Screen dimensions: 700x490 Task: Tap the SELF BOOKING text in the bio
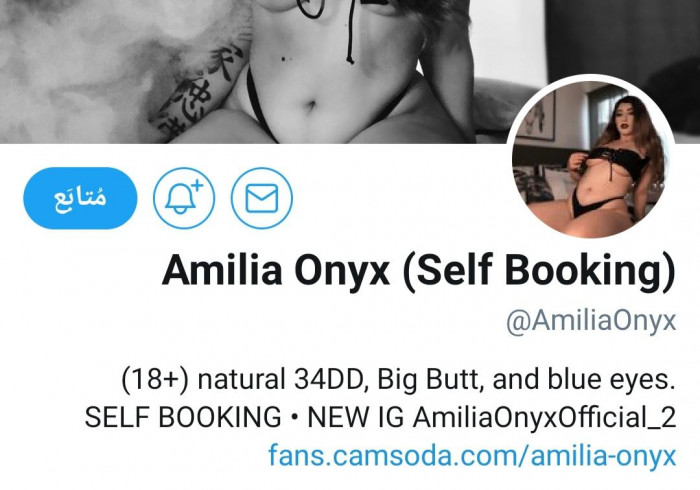(183, 418)
